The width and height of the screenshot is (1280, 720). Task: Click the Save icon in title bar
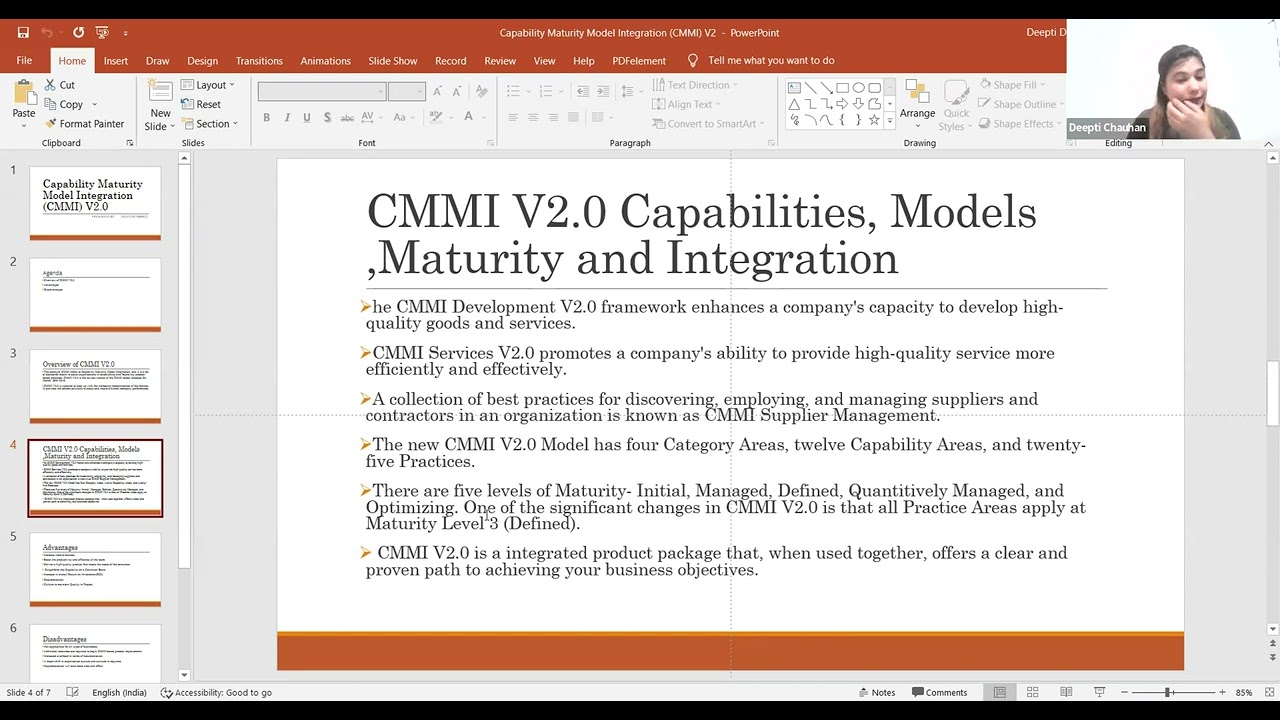[23, 32]
